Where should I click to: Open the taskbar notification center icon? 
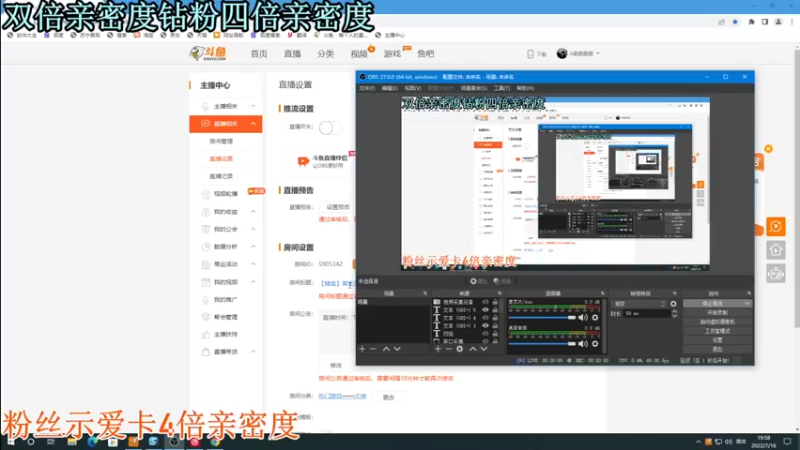pyautogui.click(x=787, y=441)
